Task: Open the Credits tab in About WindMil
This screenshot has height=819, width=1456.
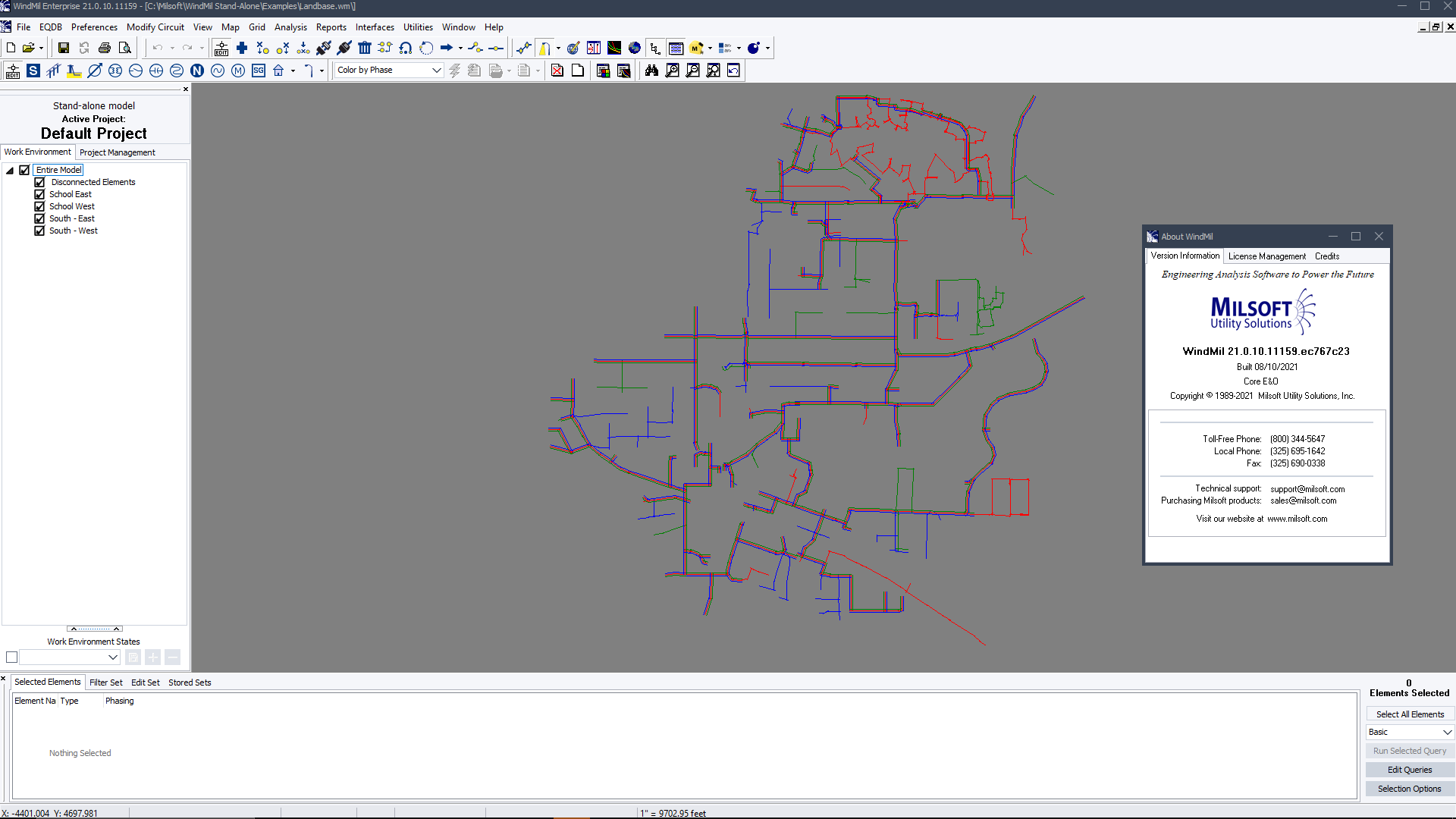Action: click(x=1327, y=256)
